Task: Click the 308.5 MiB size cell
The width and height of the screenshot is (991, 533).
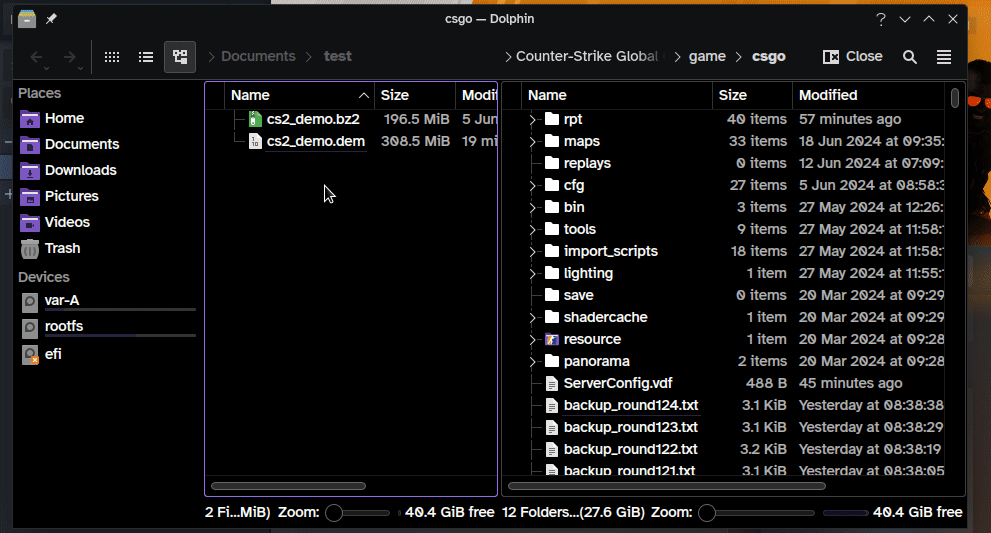Action: click(415, 141)
